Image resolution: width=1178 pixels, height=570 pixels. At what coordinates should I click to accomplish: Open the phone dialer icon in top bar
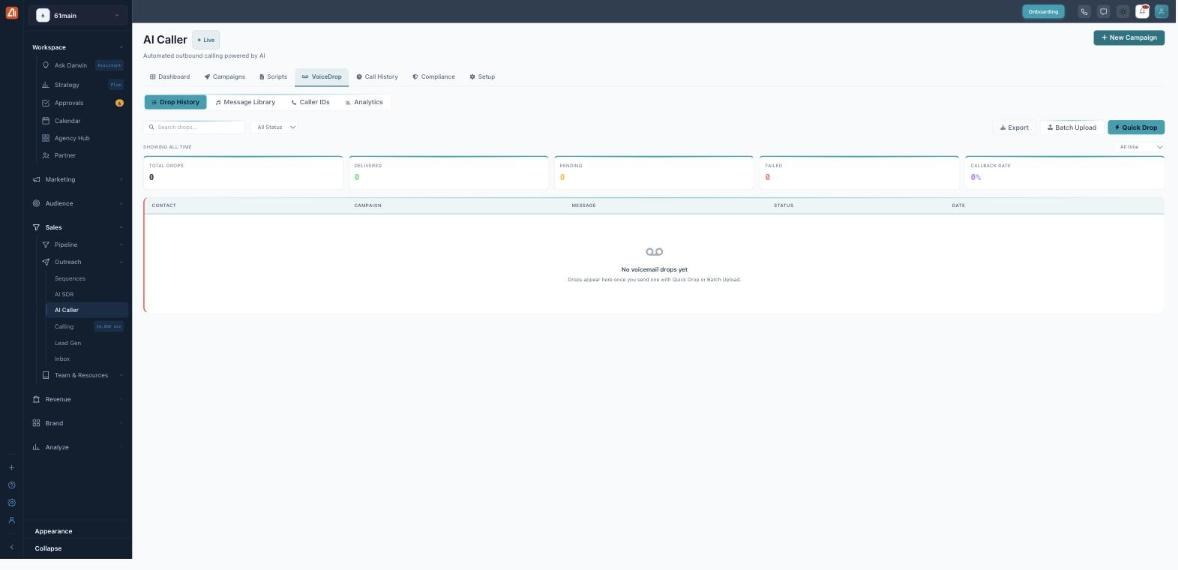[x=1083, y=11]
